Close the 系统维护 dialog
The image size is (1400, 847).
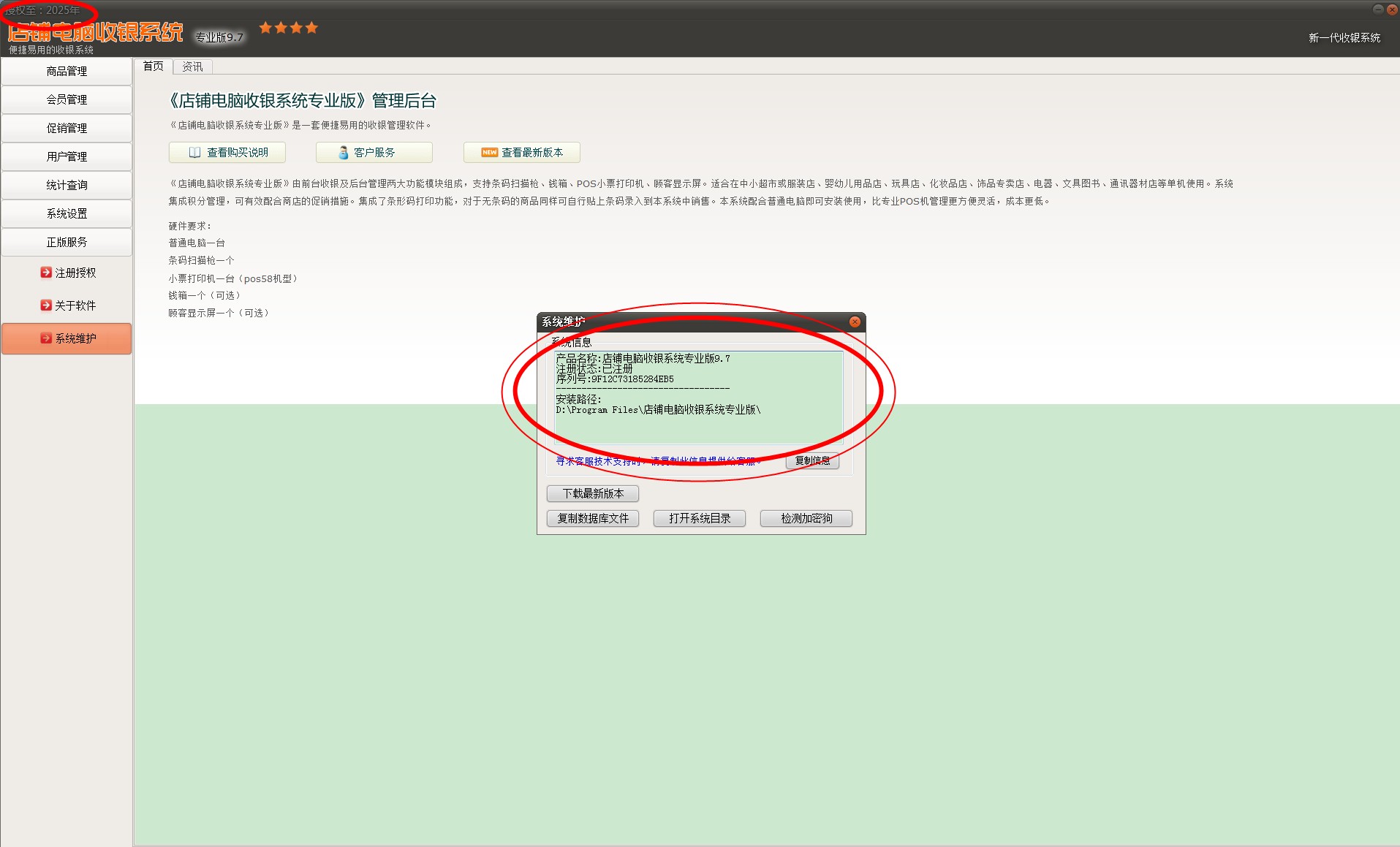(855, 322)
